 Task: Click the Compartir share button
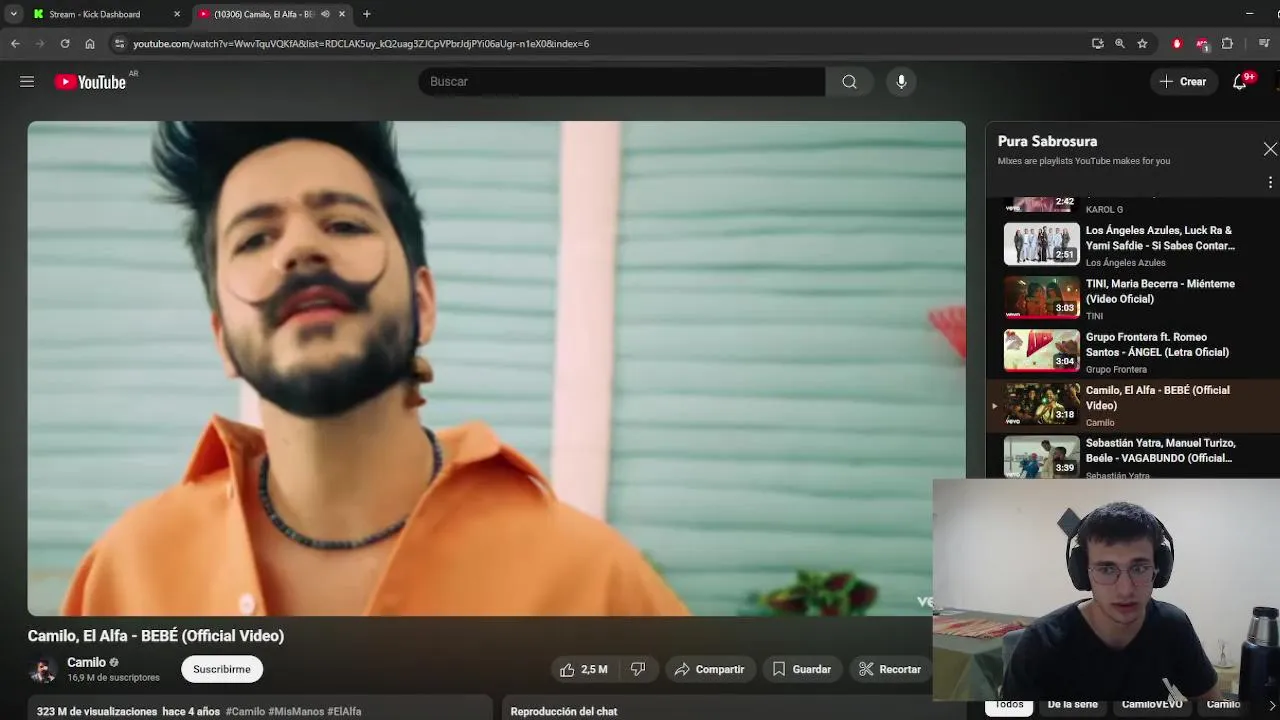[709, 669]
